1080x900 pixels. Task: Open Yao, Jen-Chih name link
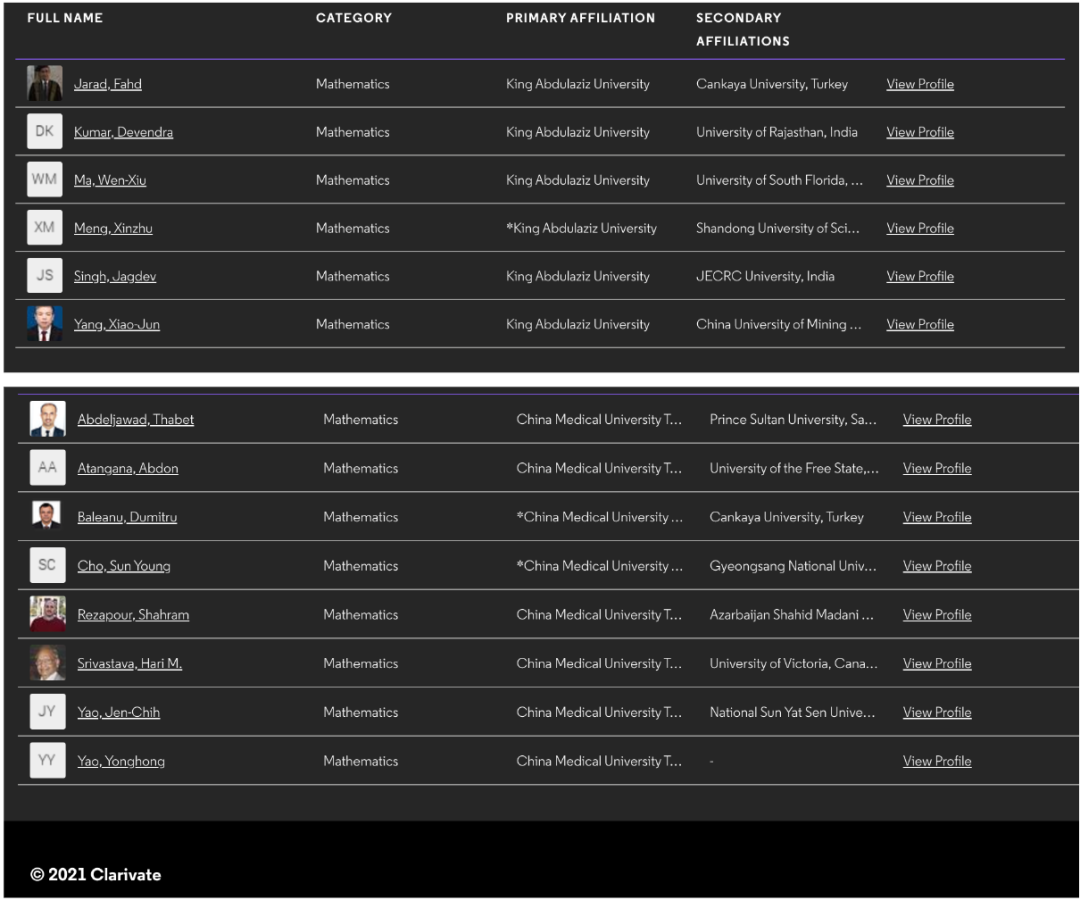(118, 713)
